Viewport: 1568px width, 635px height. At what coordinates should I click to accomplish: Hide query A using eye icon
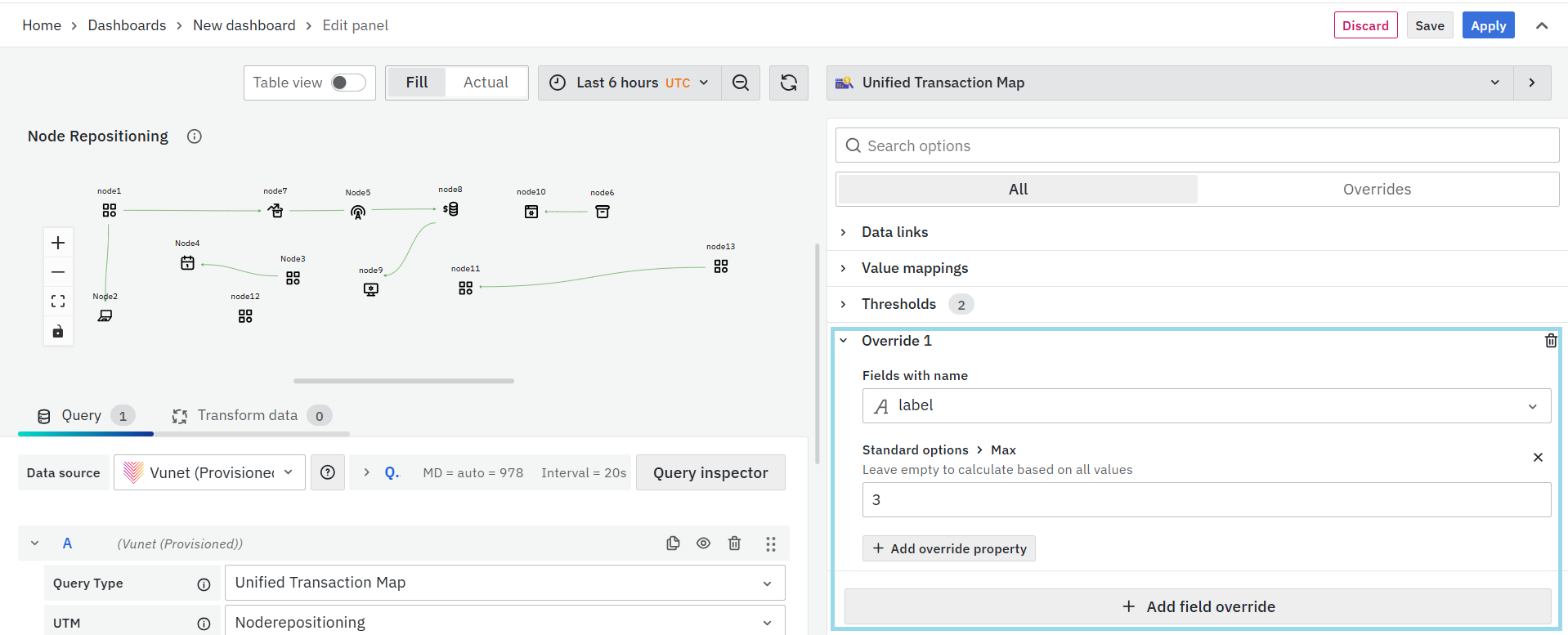point(703,543)
